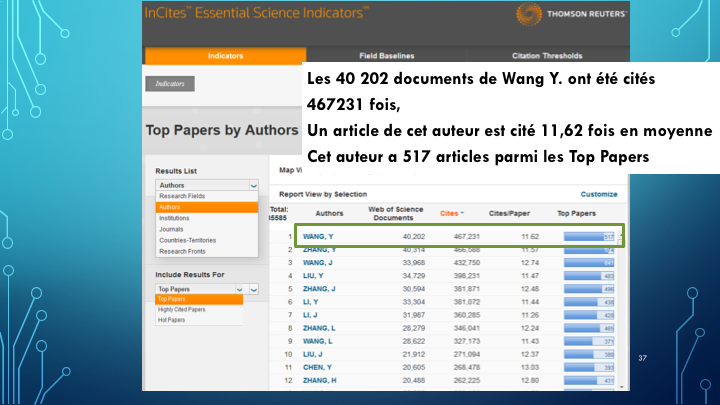Choose highlighted Top Papers option
The image size is (720, 405).
tap(199, 299)
